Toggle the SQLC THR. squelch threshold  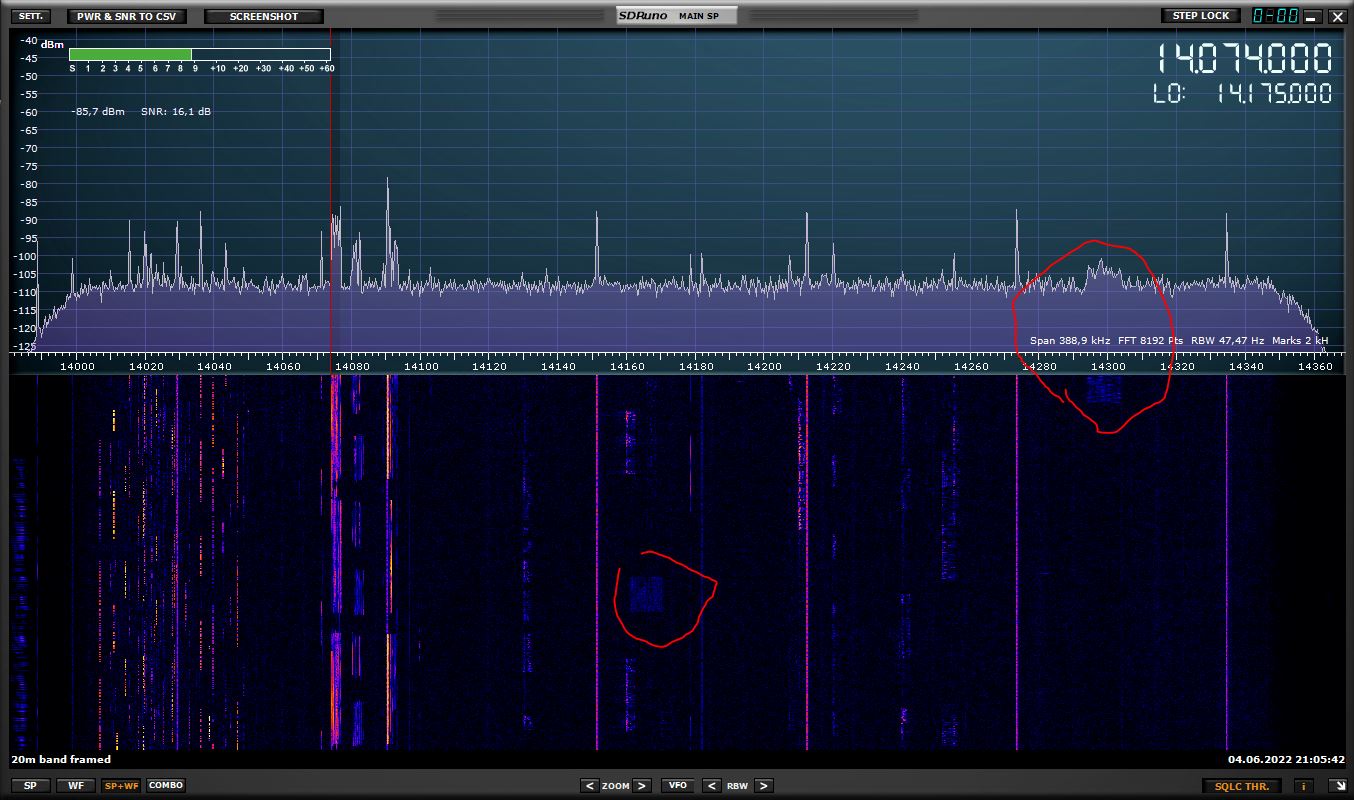(1241, 786)
